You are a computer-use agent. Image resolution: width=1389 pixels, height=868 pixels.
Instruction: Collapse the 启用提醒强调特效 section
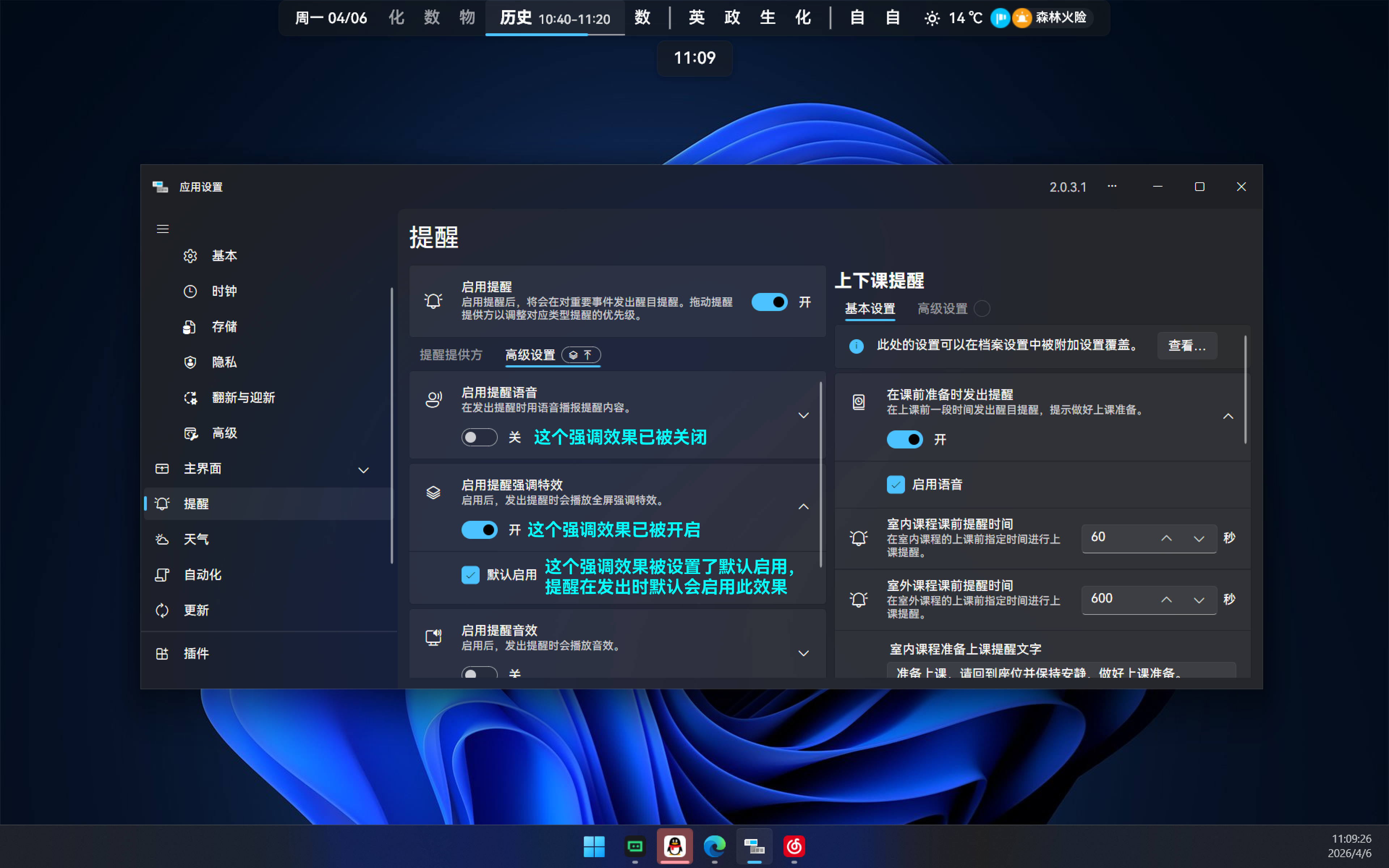[803, 506]
